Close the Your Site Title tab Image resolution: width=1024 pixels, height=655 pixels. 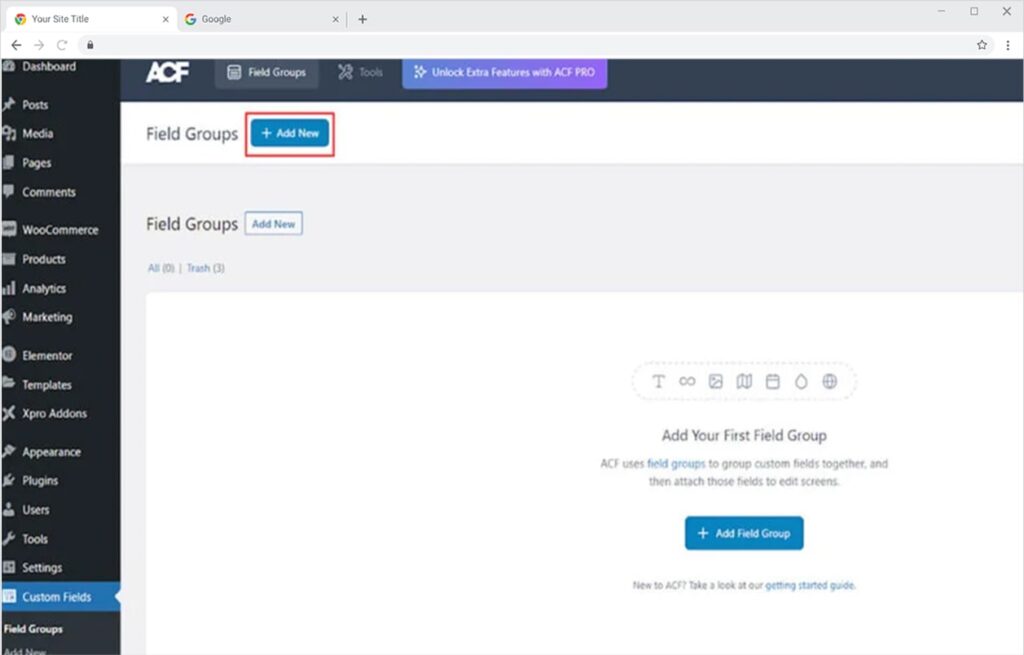tap(165, 20)
